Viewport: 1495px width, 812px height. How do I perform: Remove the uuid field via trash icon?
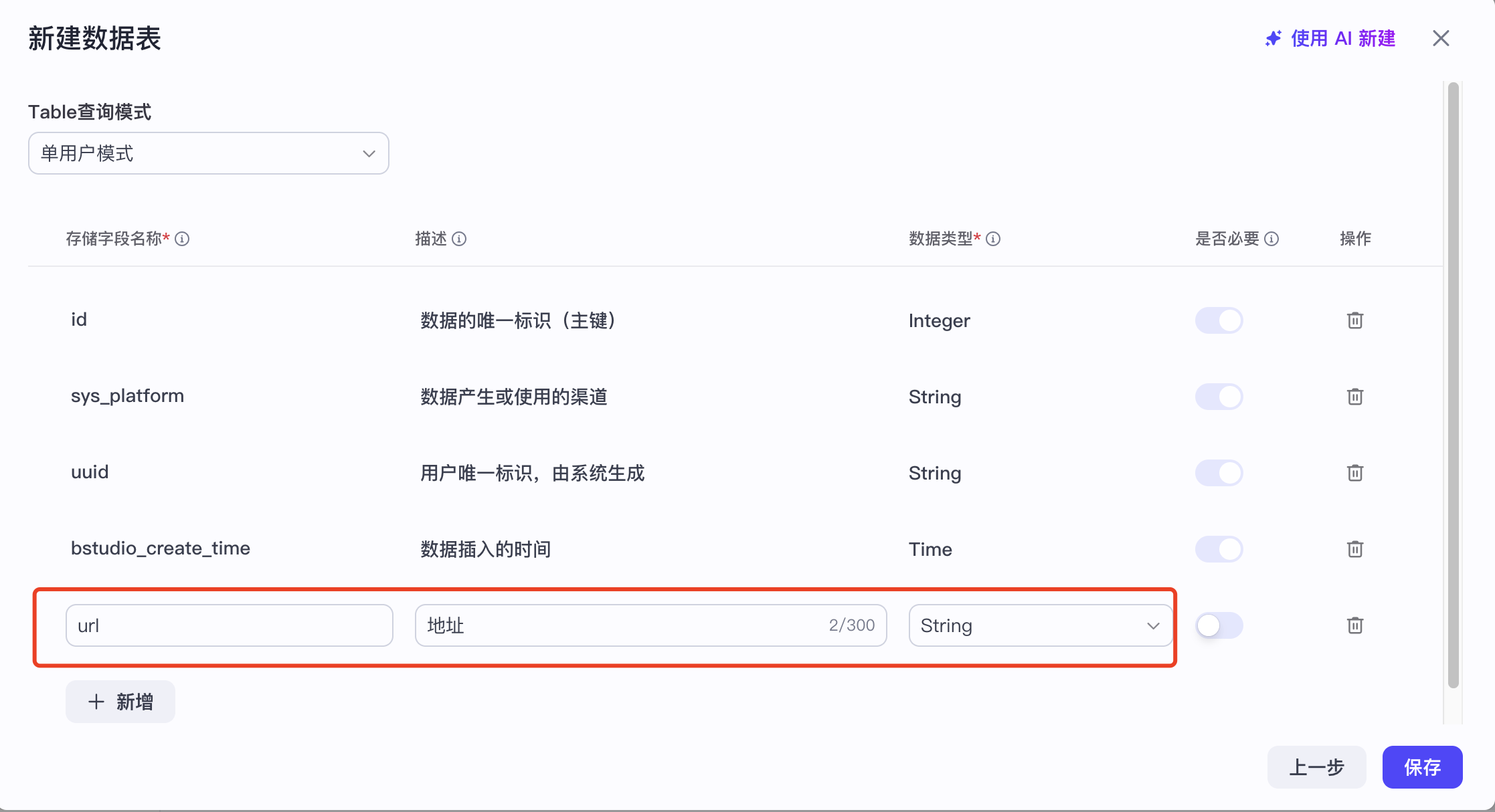pos(1354,473)
